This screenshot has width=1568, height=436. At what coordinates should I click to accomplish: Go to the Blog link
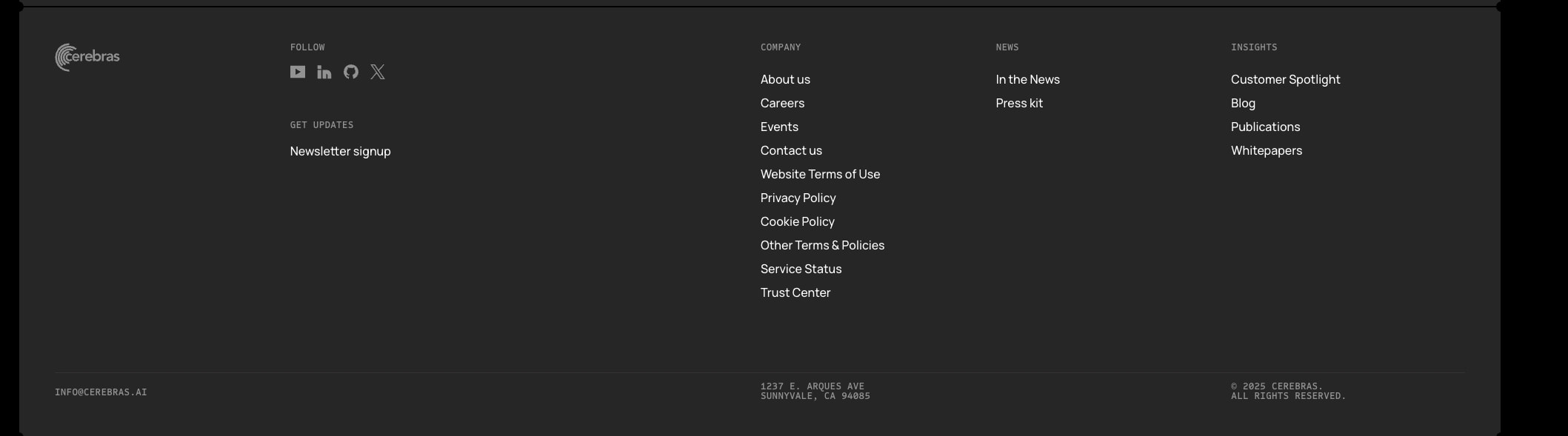[1243, 103]
